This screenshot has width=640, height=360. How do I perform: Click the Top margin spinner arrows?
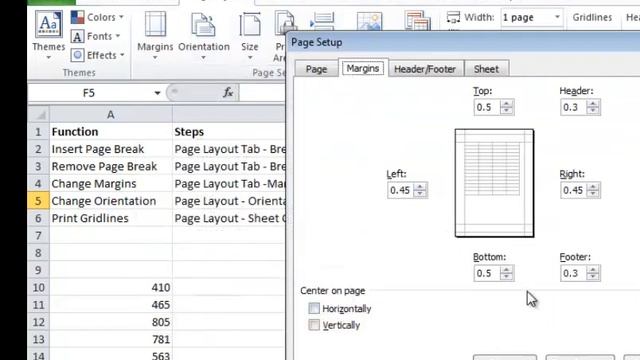[507, 107]
